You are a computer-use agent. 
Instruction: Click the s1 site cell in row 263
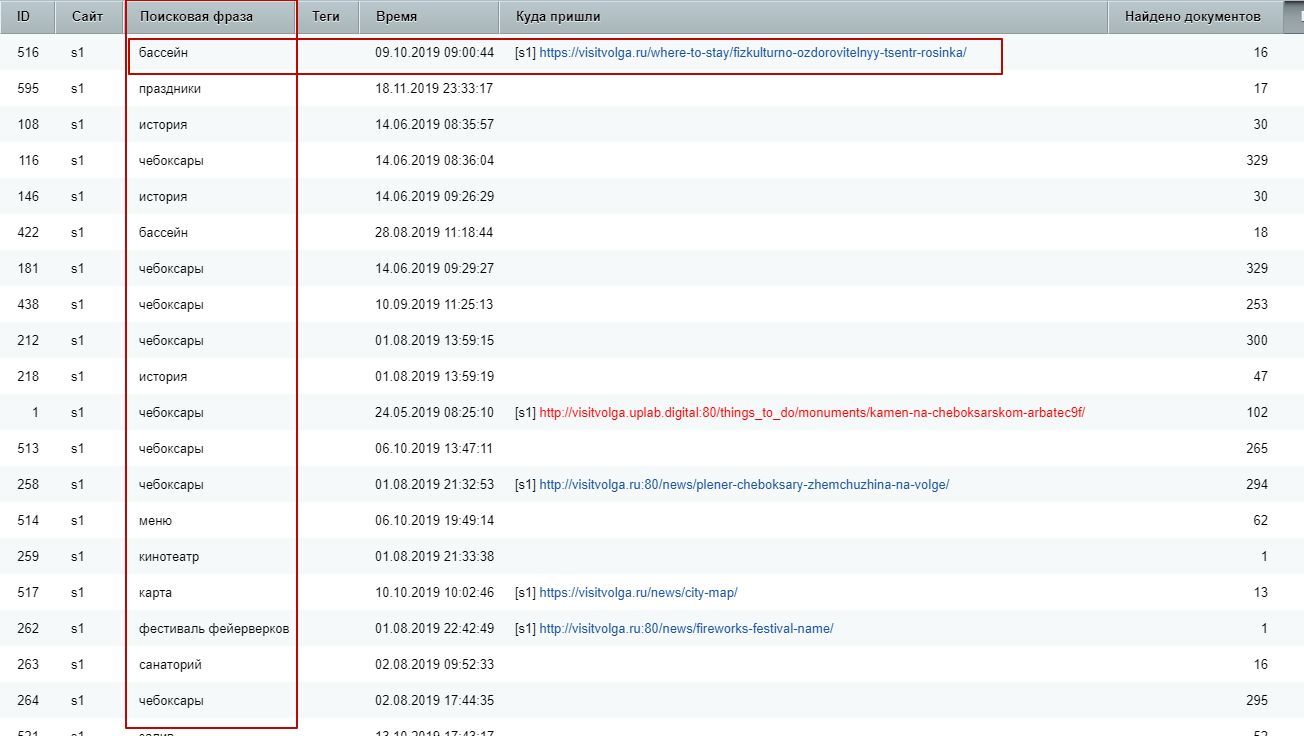(78, 665)
